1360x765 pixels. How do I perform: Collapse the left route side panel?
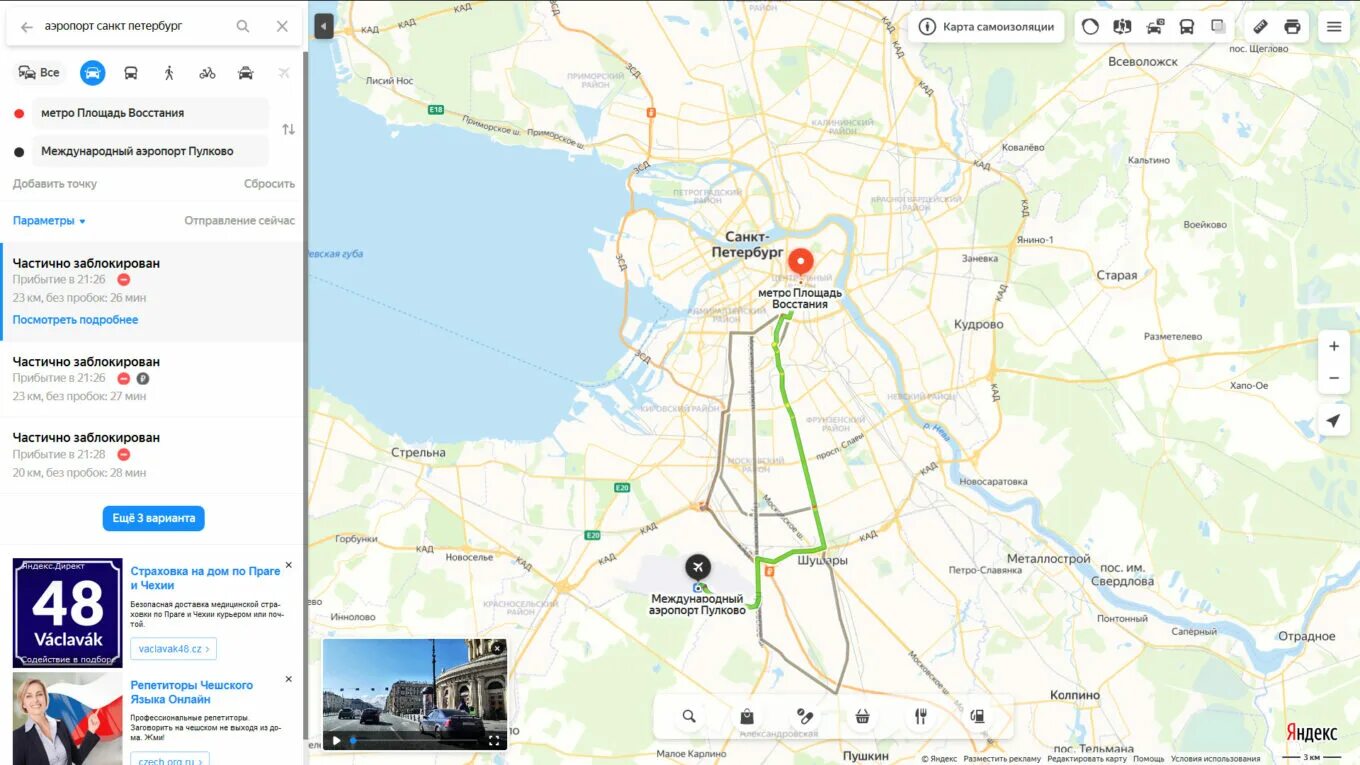[323, 27]
